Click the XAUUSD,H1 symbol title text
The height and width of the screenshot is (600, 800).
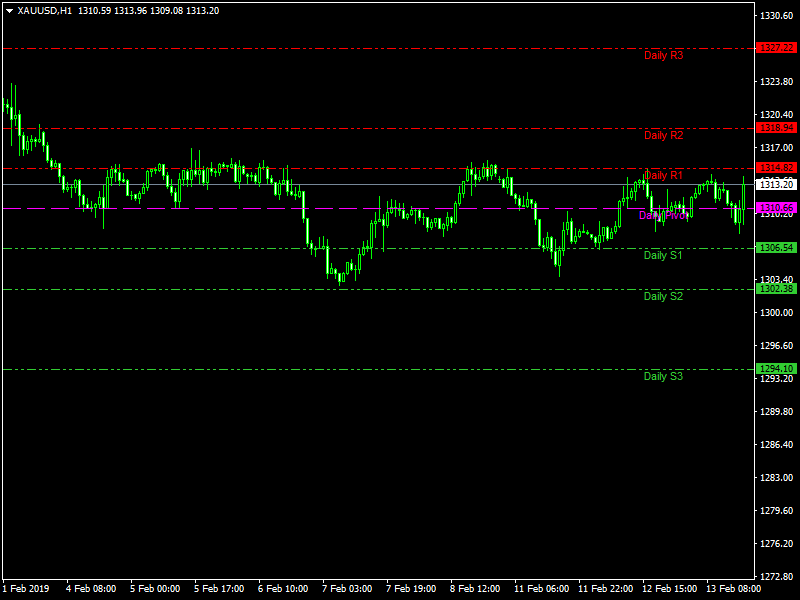(x=45, y=10)
